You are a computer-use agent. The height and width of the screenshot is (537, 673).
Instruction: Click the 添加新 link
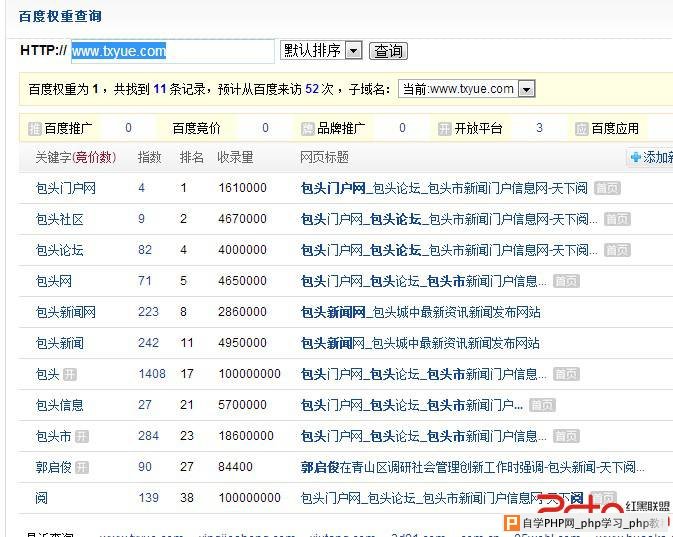(x=658, y=158)
